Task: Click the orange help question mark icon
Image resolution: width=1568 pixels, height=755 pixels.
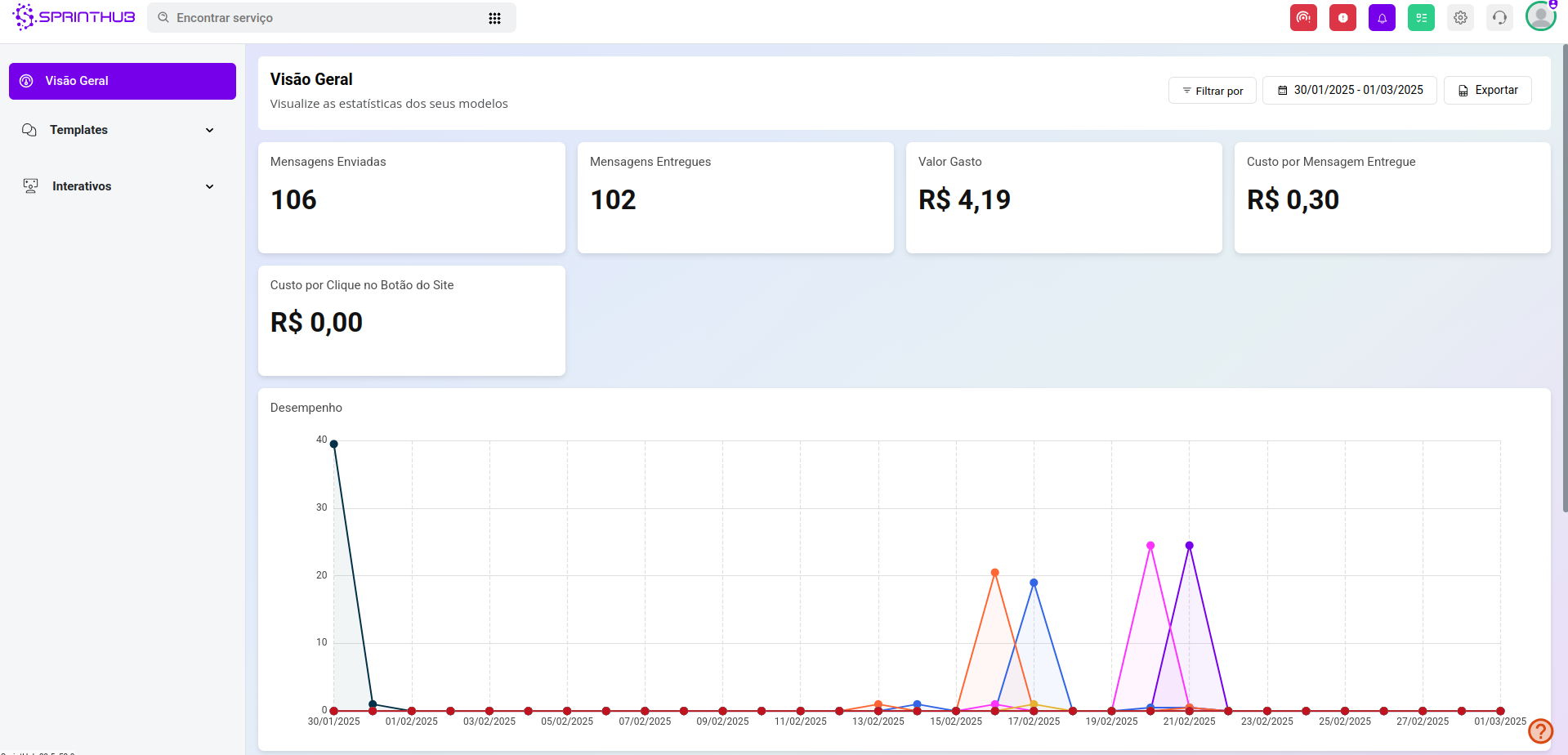Action: coord(1540,731)
